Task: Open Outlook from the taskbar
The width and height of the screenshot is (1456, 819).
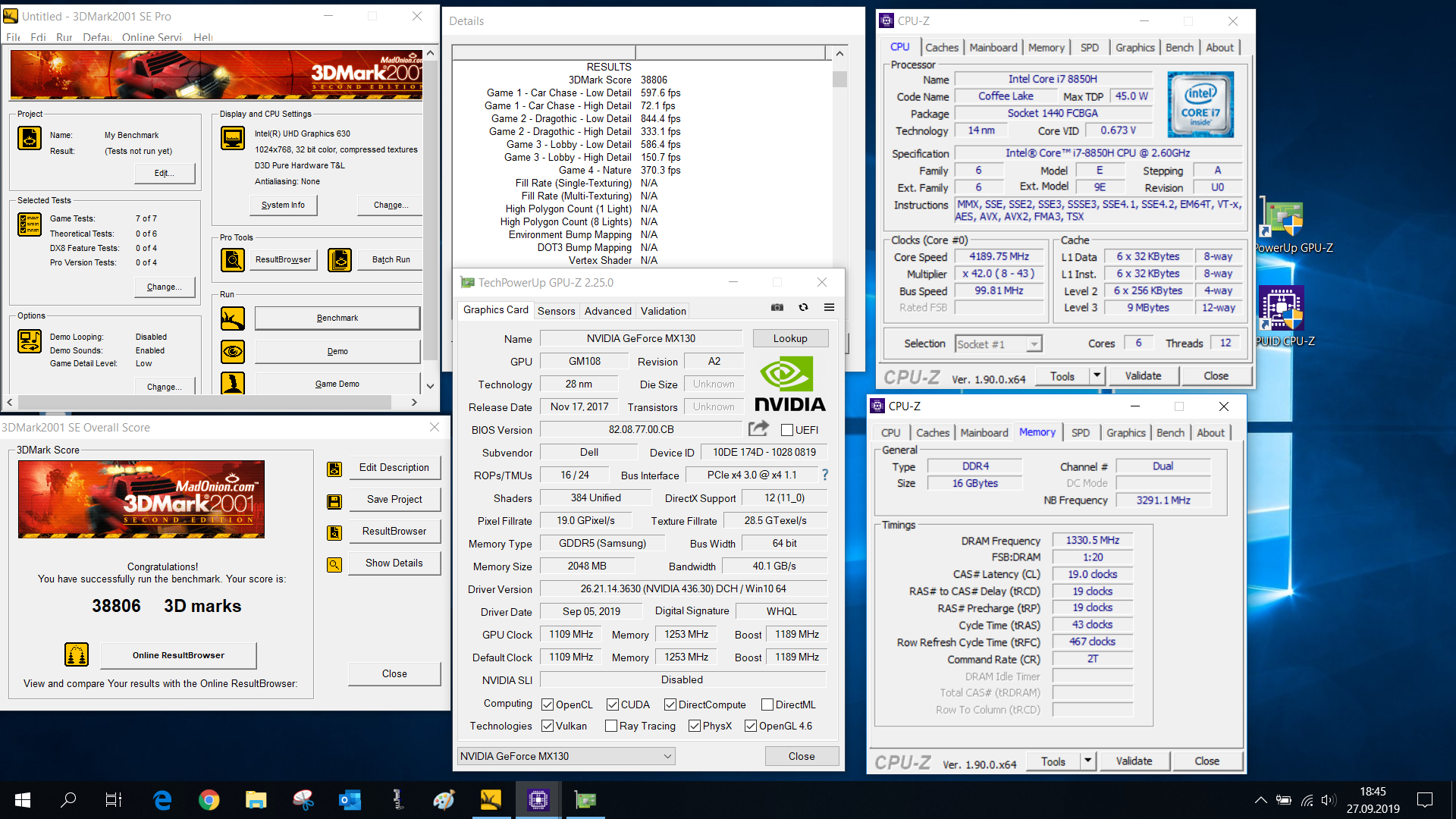Action: tap(350, 799)
